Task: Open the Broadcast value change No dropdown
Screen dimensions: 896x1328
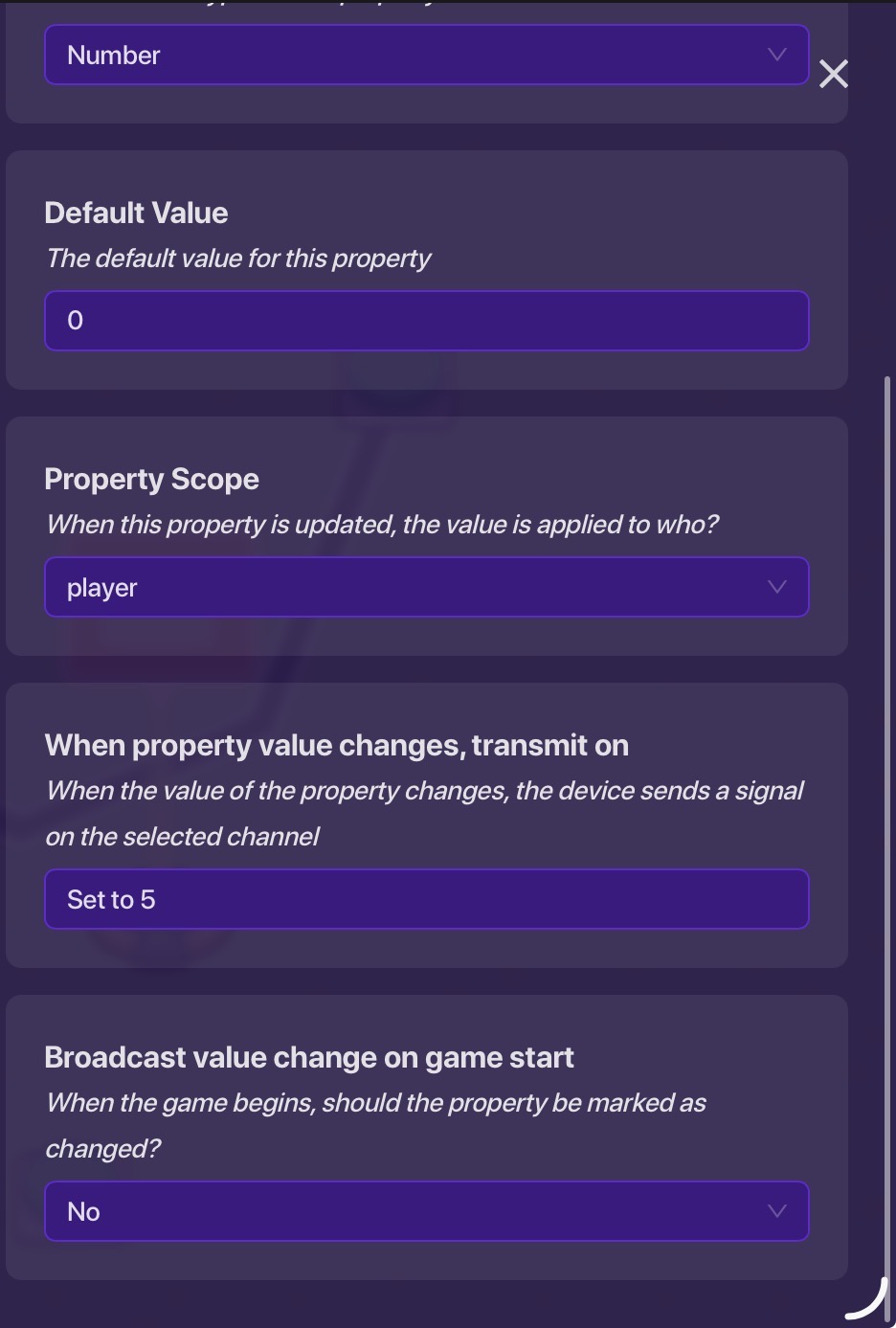Action: coord(426,1211)
